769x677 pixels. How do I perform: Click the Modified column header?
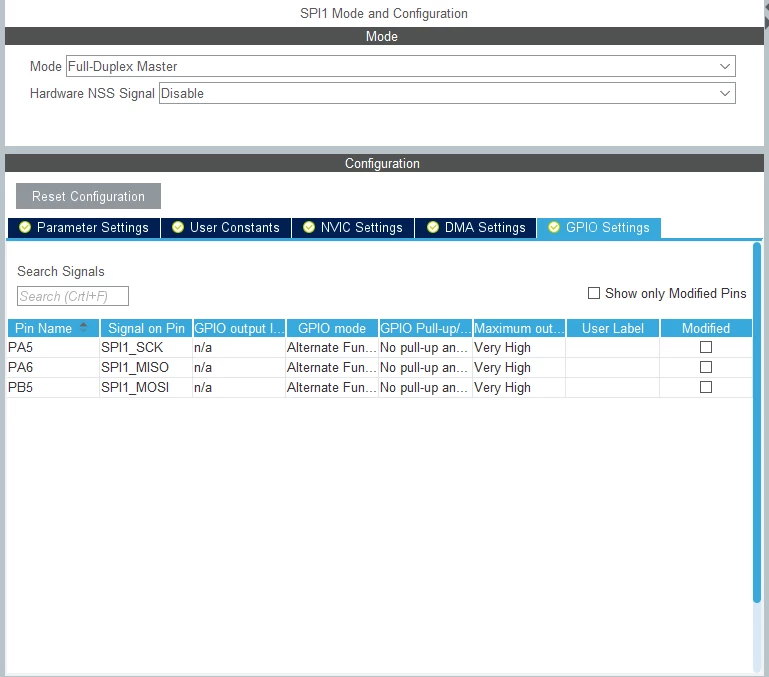pos(706,328)
